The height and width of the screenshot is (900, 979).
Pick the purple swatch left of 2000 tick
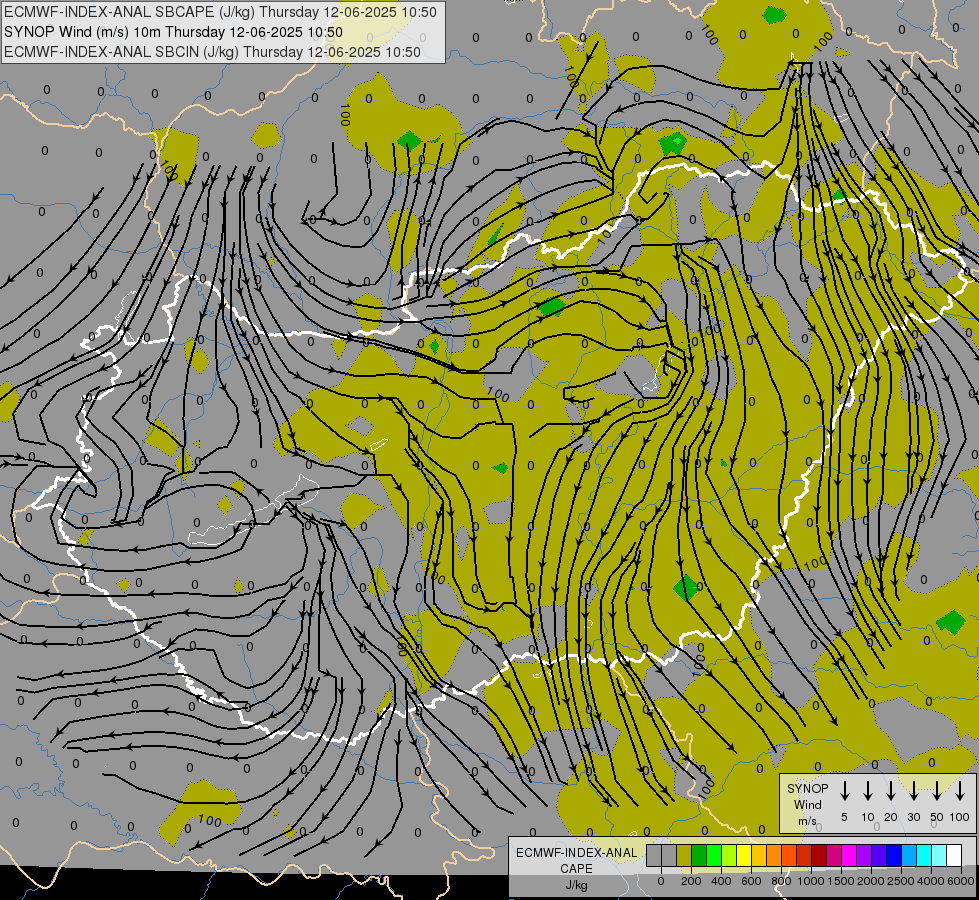(x=863, y=855)
